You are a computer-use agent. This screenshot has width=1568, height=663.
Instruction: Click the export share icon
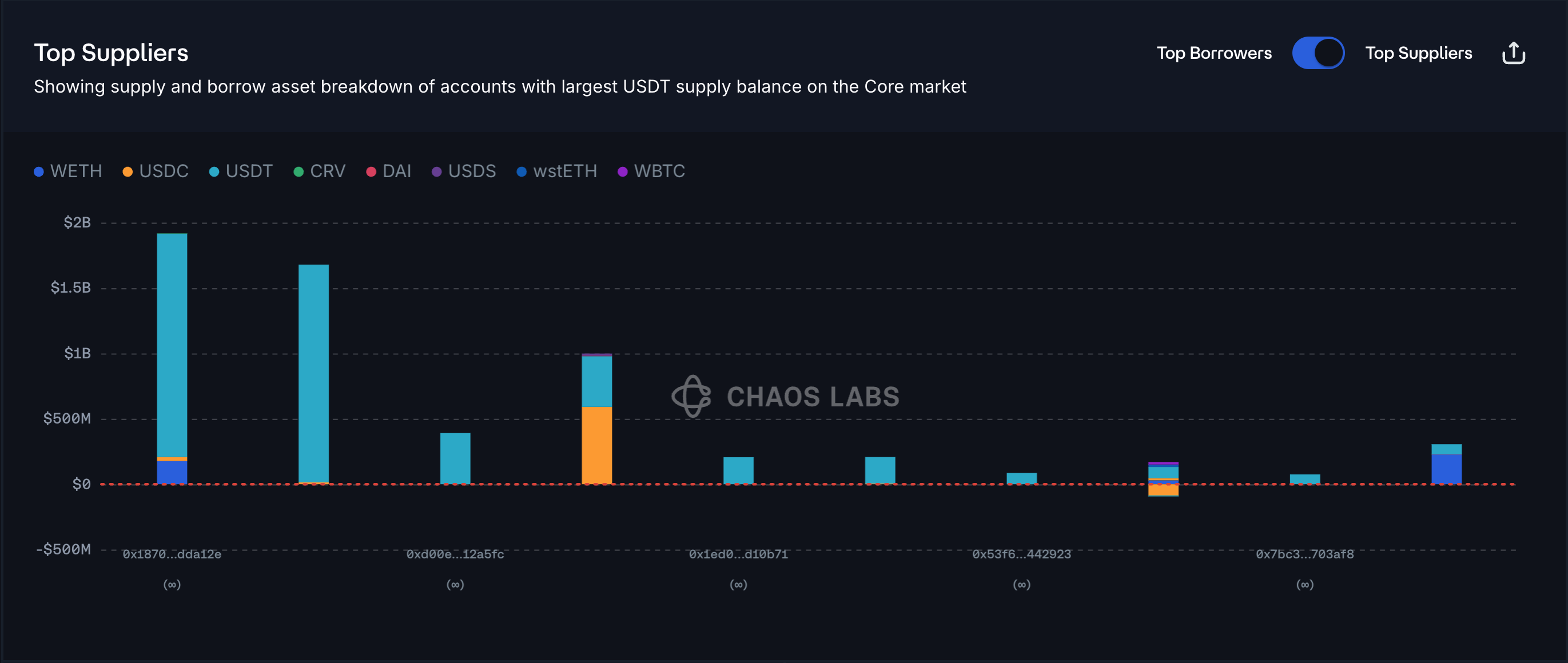(1513, 54)
